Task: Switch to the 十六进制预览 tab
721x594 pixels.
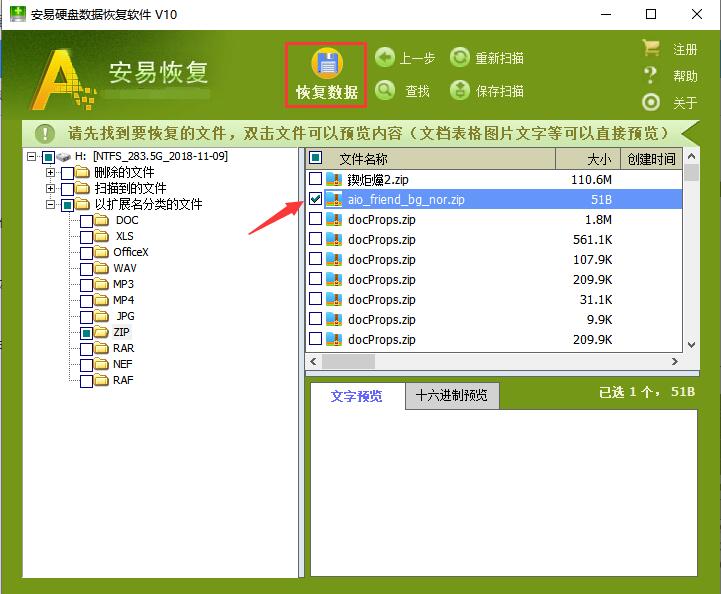Action: coord(452,395)
